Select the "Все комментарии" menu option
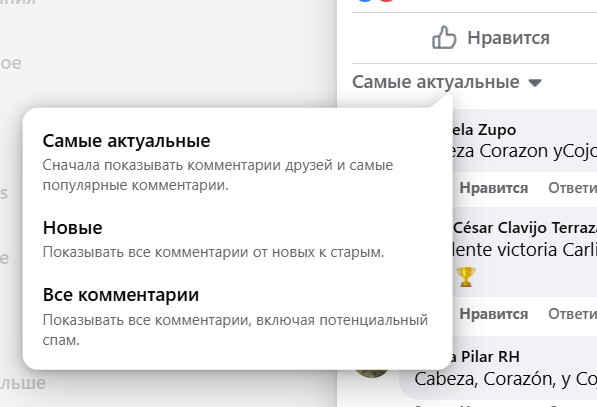 coord(121,295)
